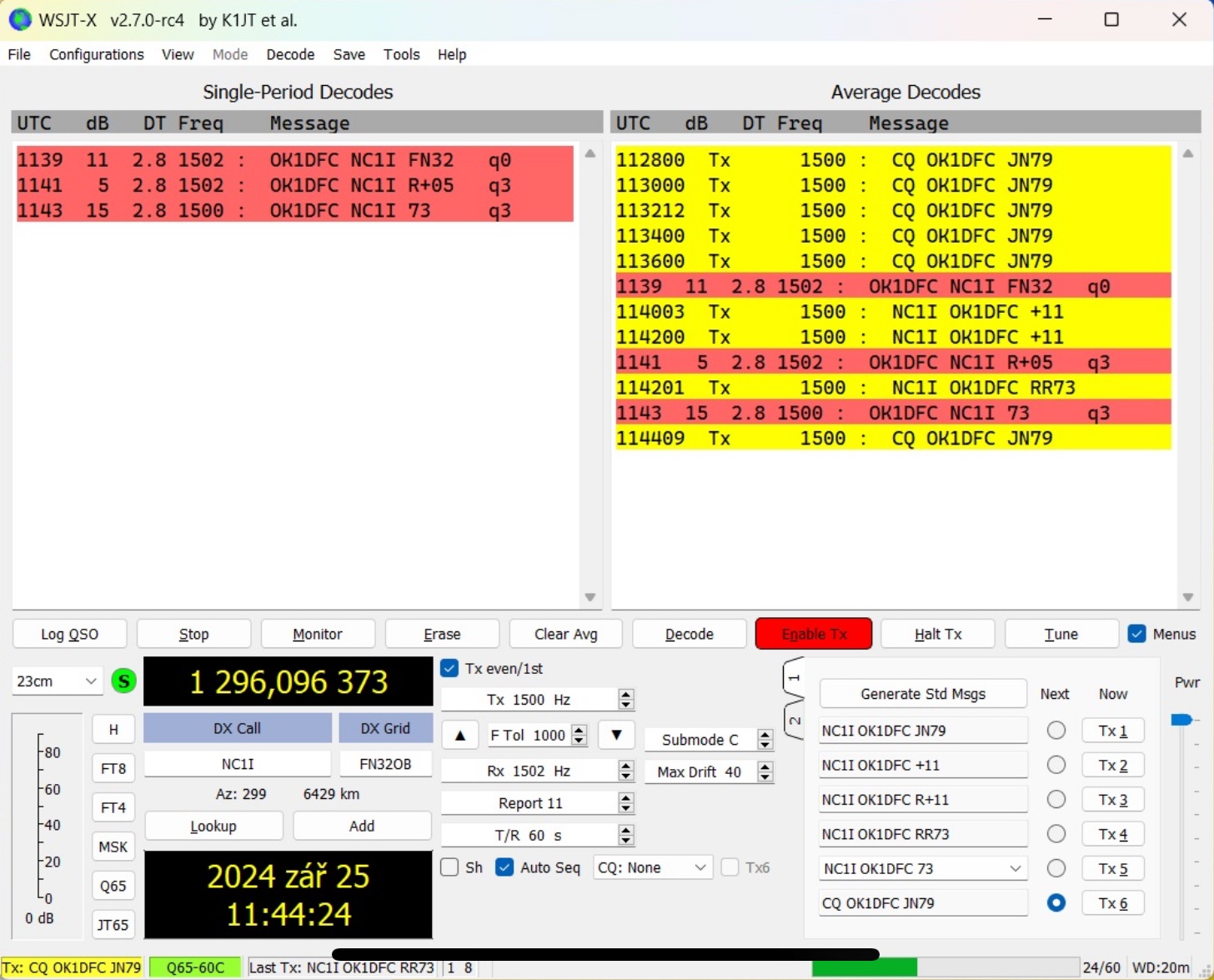Open the Save menu

point(349,54)
